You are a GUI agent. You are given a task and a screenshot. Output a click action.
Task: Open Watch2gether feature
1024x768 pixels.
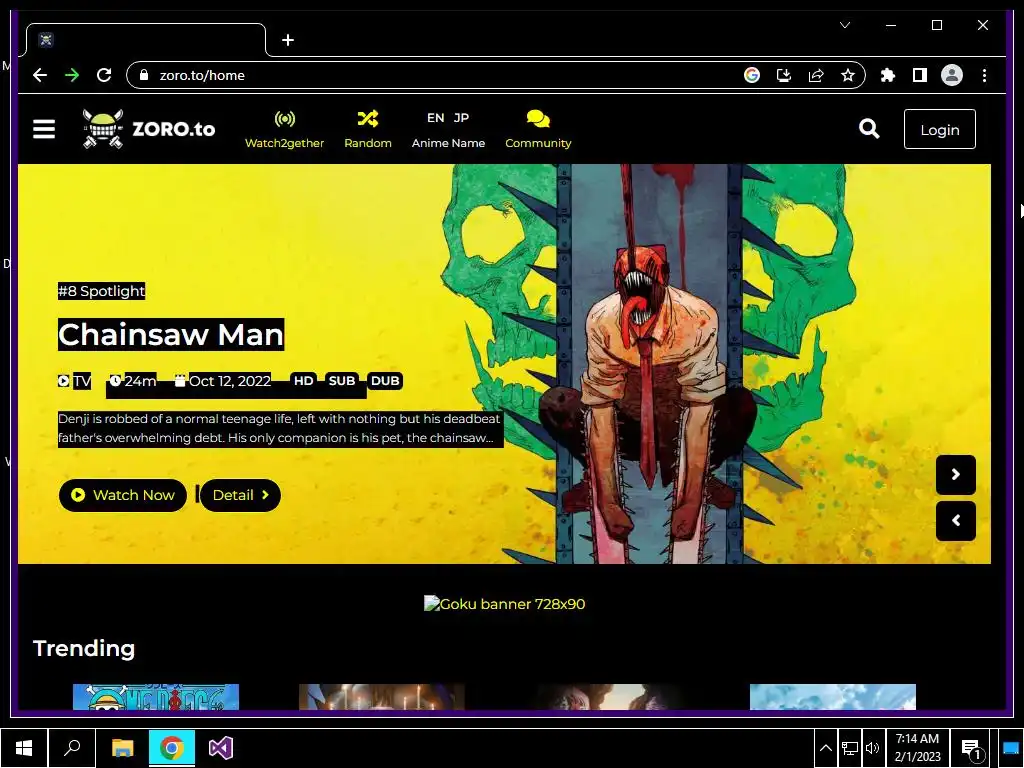pos(284,129)
